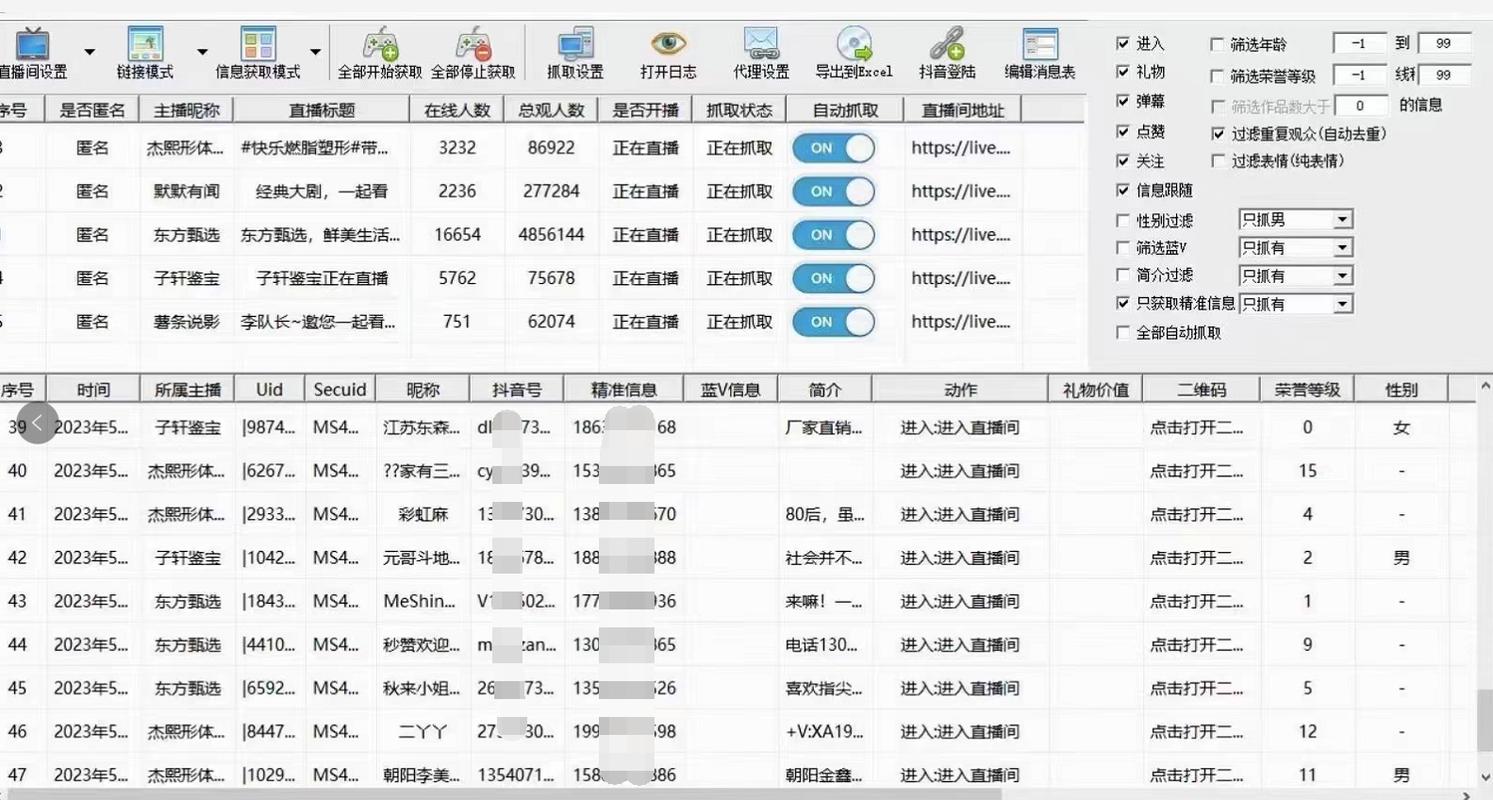This screenshot has width=1493, height=800.
Task: Uncheck the 信息跟随 checkbox
Action: [x=1123, y=190]
